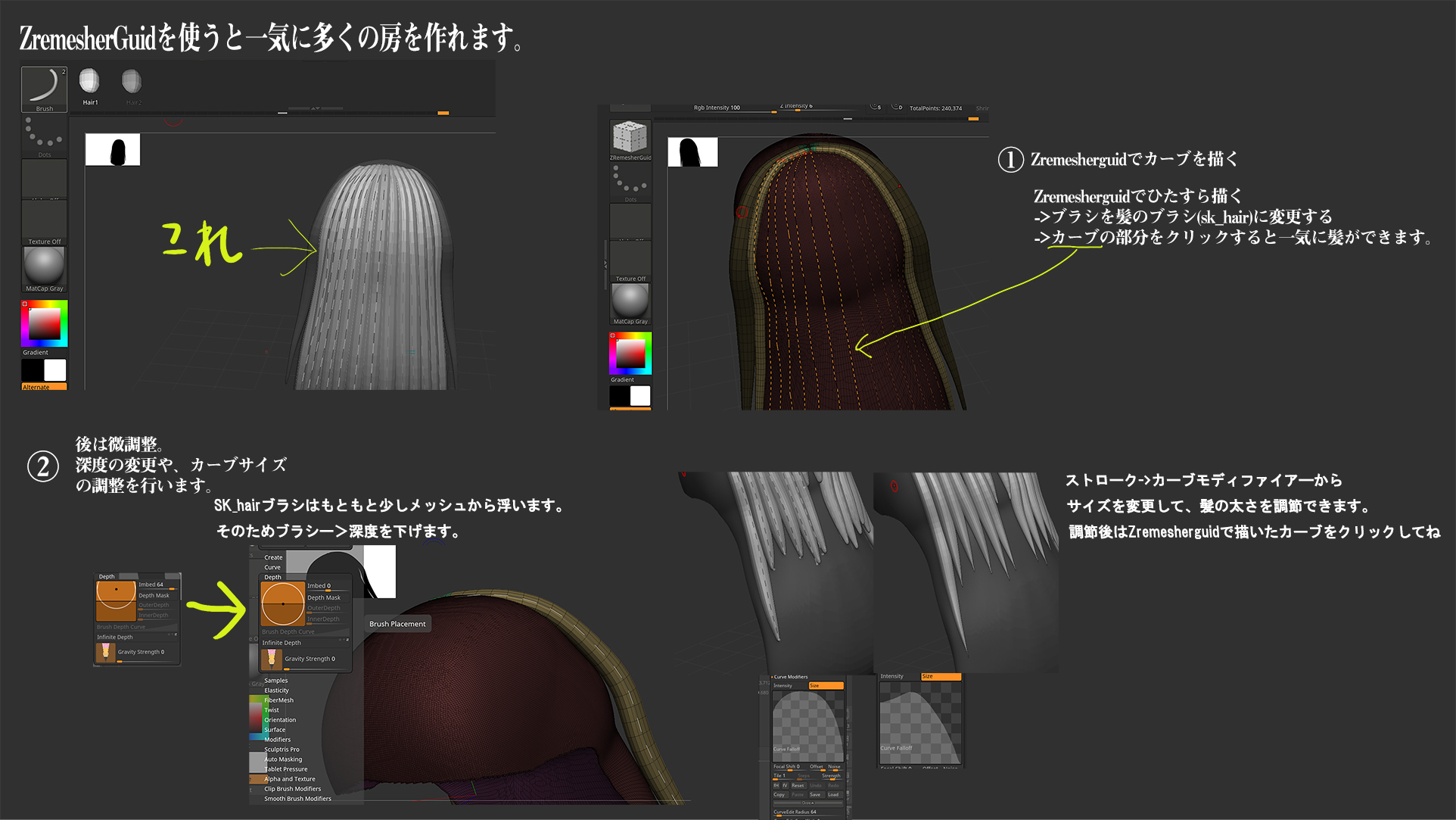This screenshot has height=820, width=1456.
Task: Click the ZRemesherGuide brush icon
Action: (630, 138)
